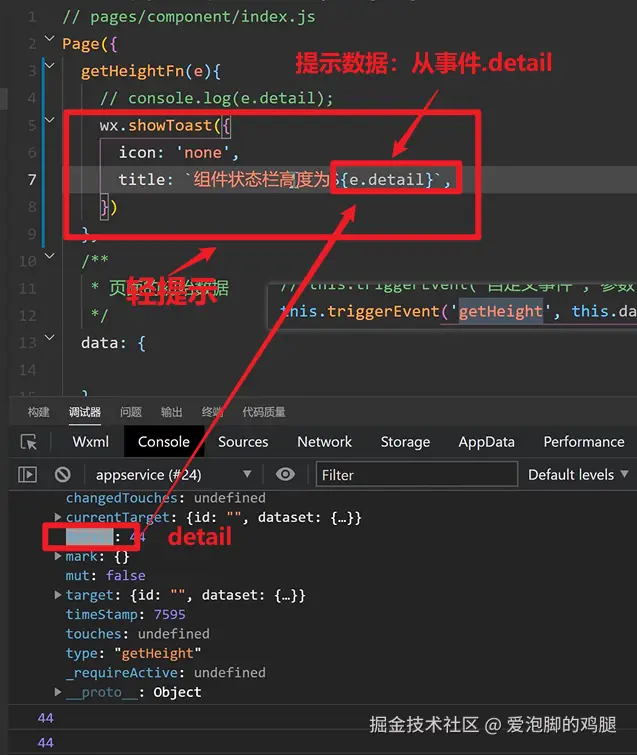Select the 输出 panel tab
637x755 pixels.
point(171,412)
